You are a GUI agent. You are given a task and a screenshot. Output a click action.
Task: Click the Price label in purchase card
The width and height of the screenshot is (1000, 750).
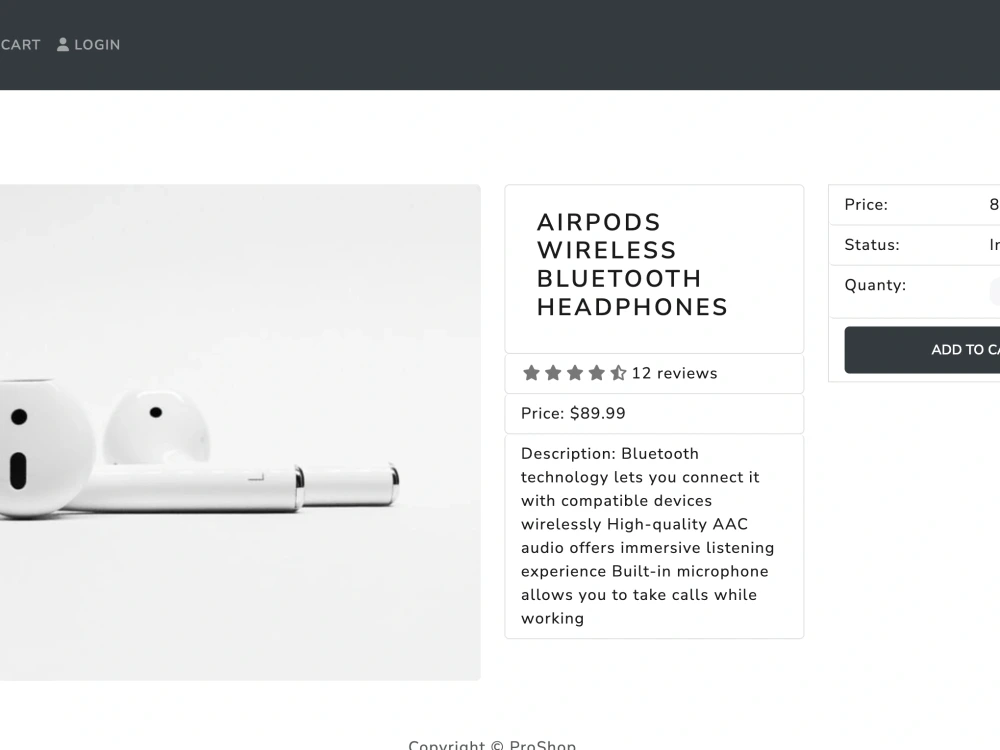point(866,205)
